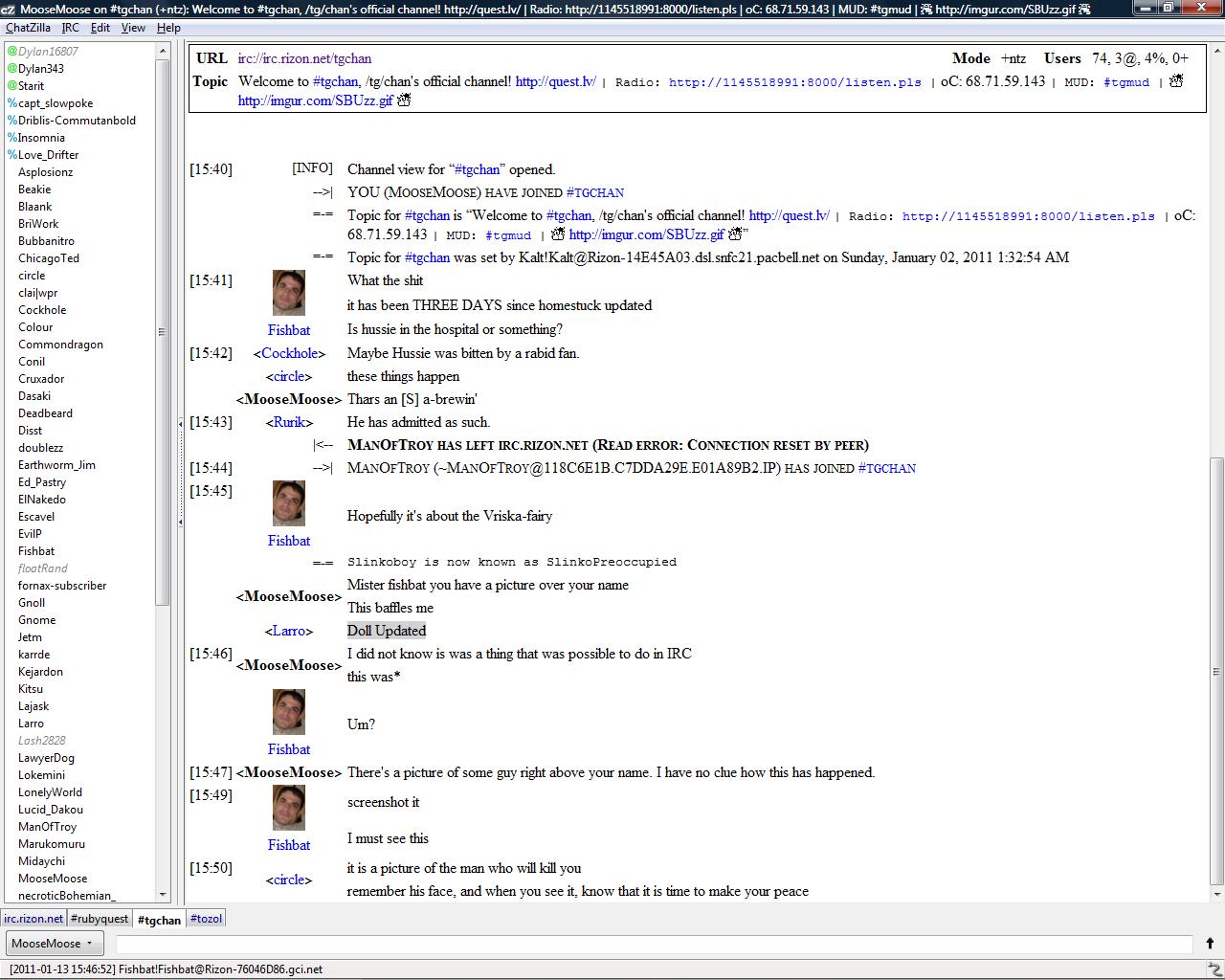Click the emoticon icon after imgur topic link

404,100
